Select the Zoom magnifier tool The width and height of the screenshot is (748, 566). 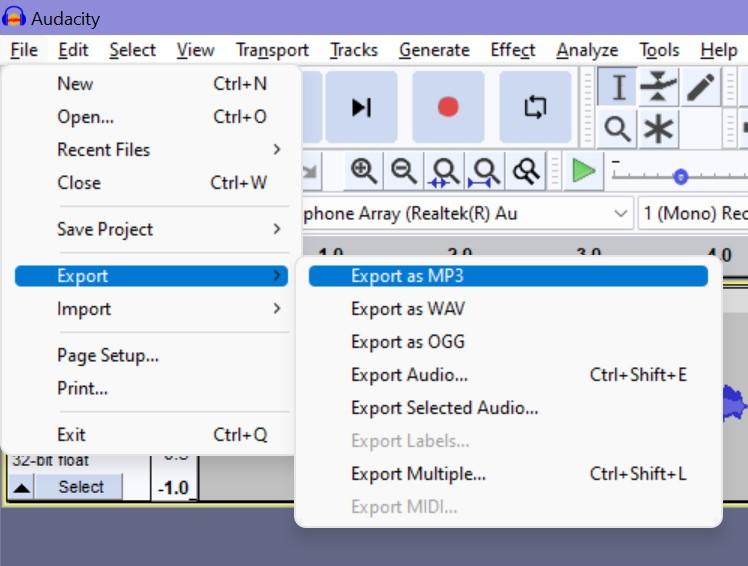[617, 129]
